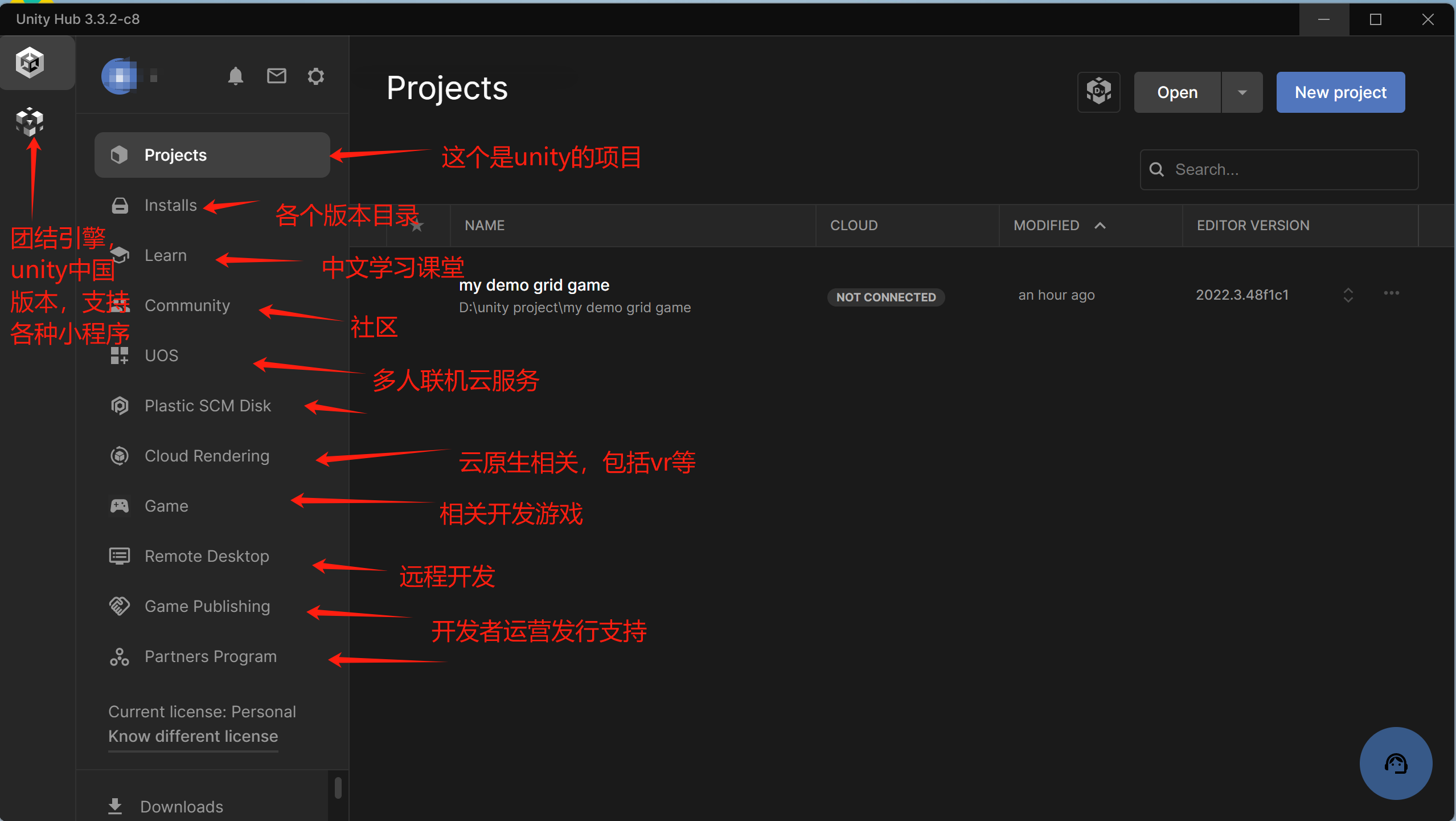
Task: Maximize the Unity Hub window
Action: [x=1375, y=19]
